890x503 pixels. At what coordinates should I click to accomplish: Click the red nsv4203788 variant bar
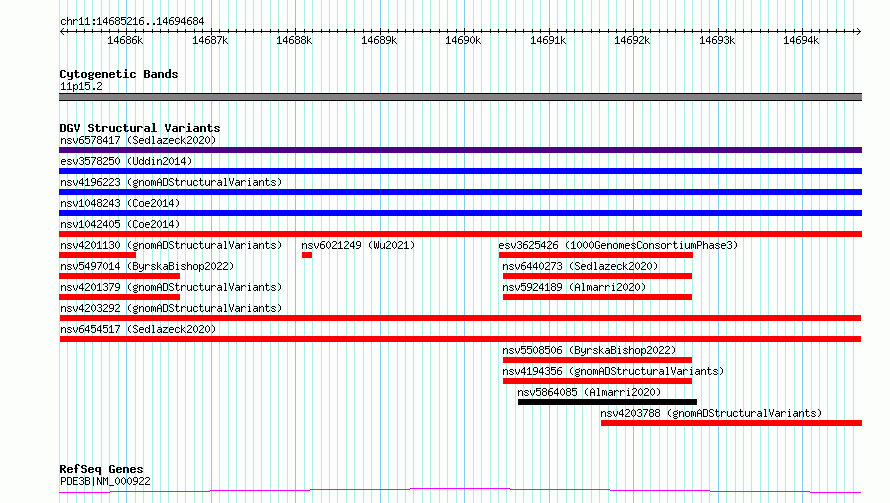pyautogui.click(x=732, y=423)
